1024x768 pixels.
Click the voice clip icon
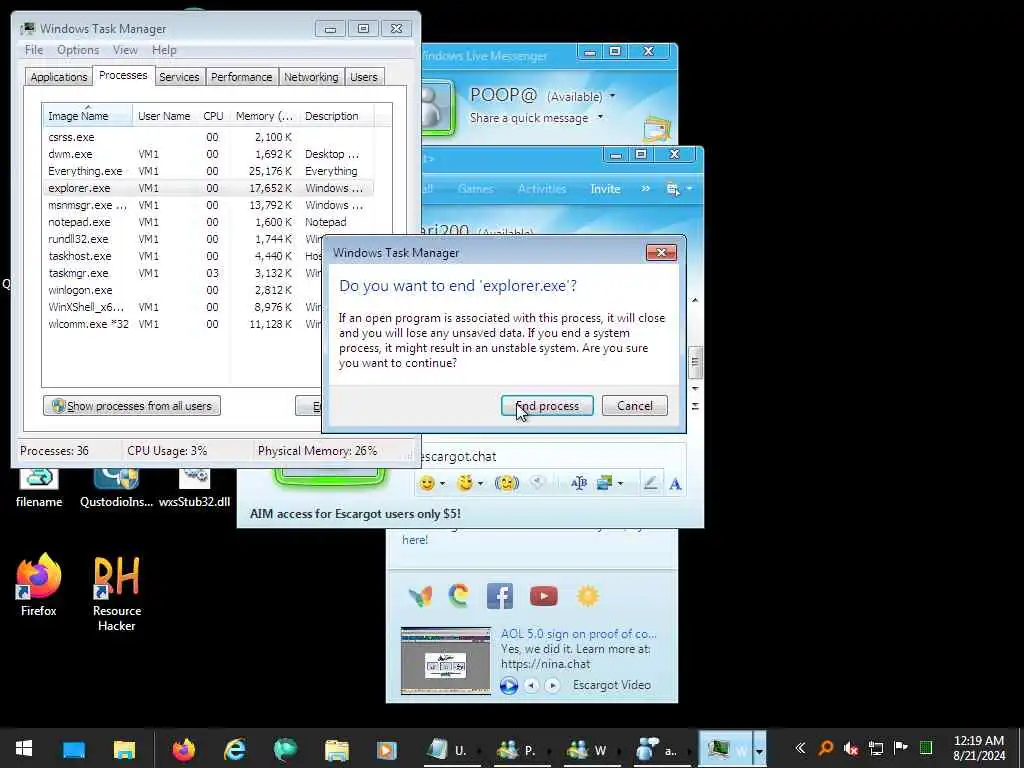point(537,483)
